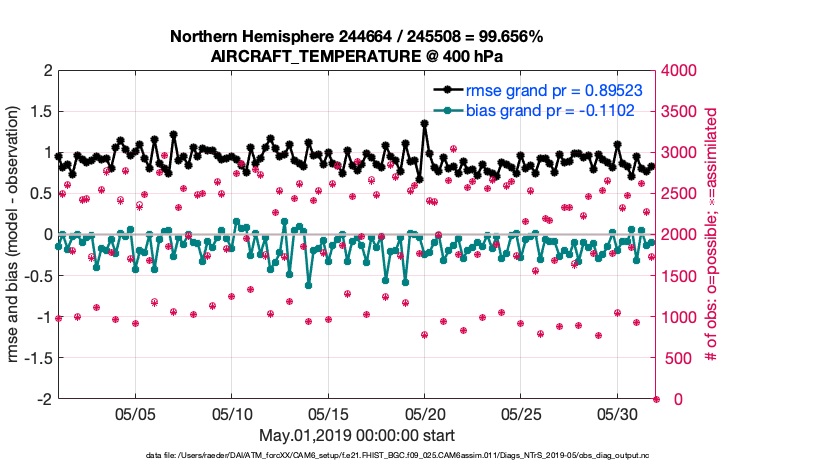830x470 pixels.
Task: Click the 05/20 x-axis tick label
Action: point(425,413)
